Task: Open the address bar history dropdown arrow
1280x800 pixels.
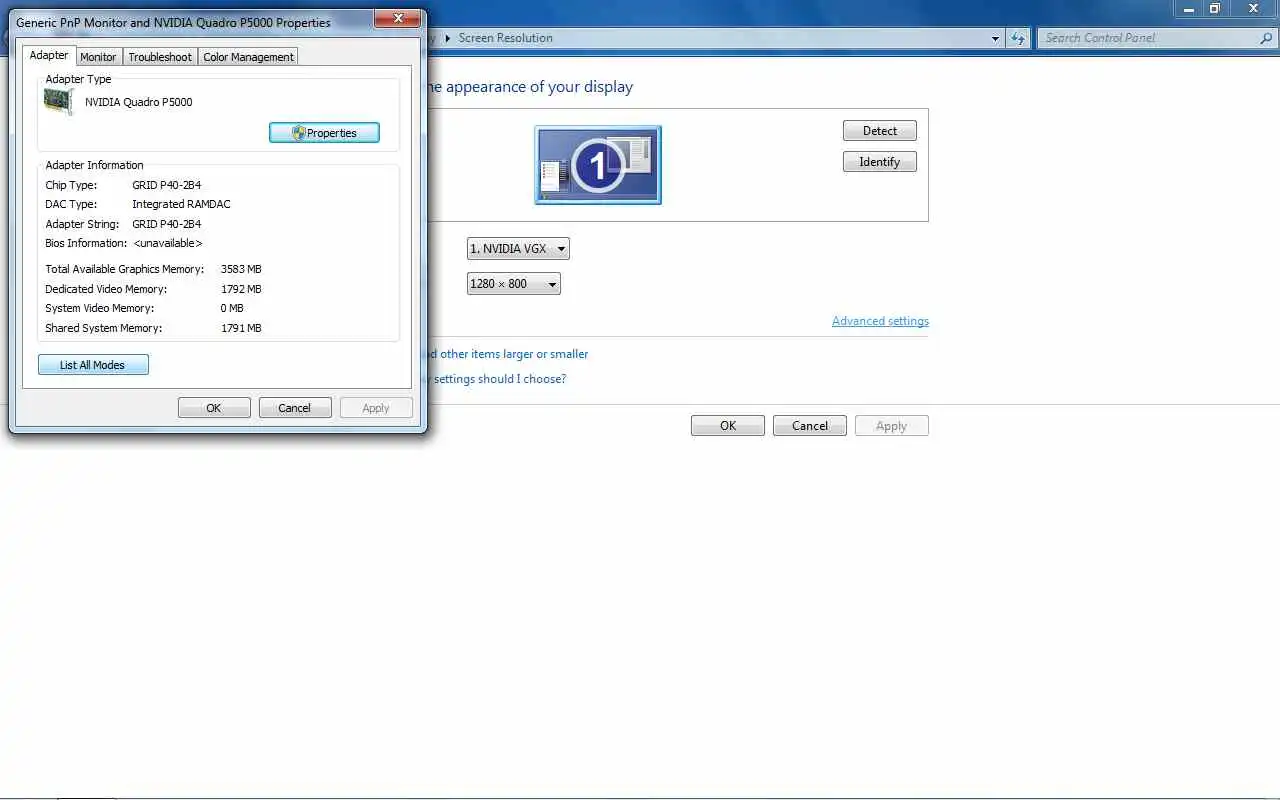Action: (x=995, y=39)
